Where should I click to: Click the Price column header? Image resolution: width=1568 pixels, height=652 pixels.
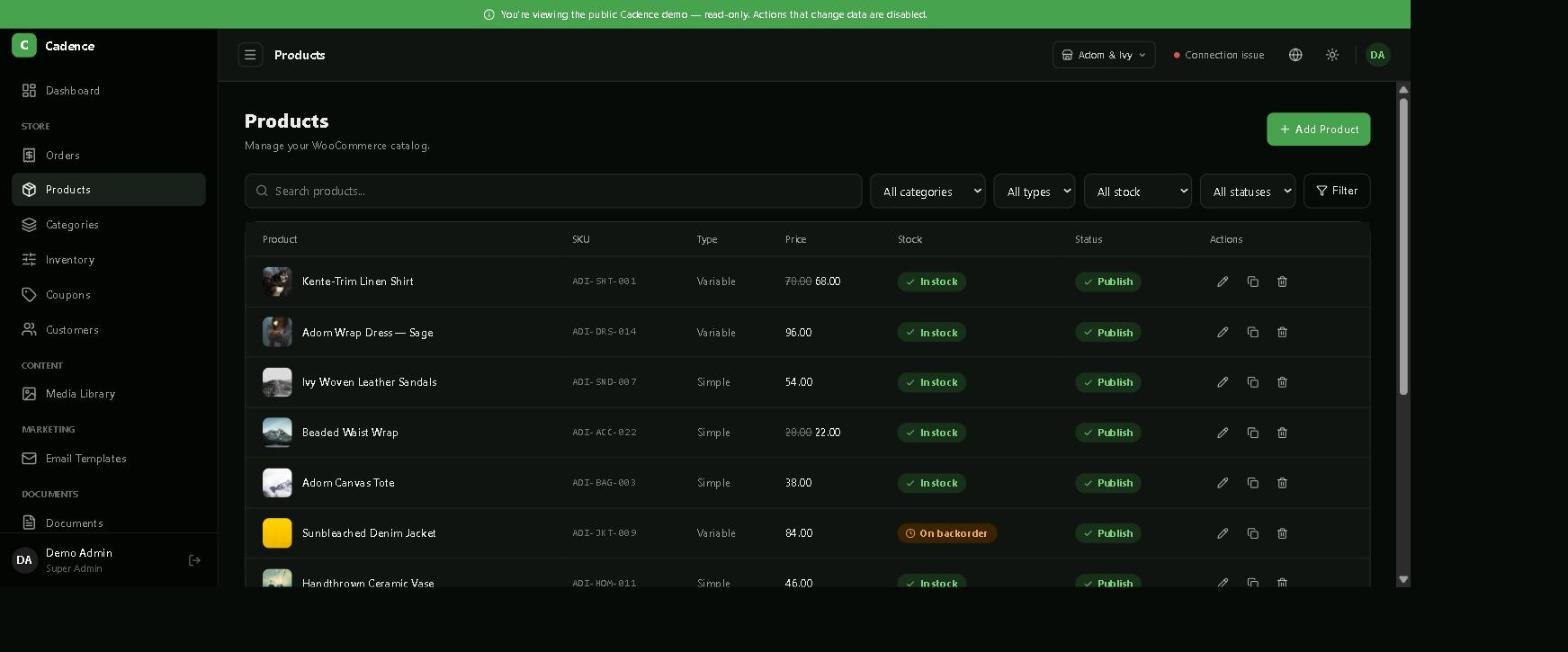click(795, 240)
